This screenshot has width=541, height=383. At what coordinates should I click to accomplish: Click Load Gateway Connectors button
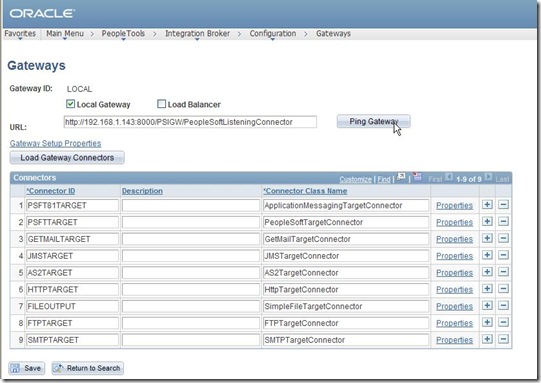67,158
